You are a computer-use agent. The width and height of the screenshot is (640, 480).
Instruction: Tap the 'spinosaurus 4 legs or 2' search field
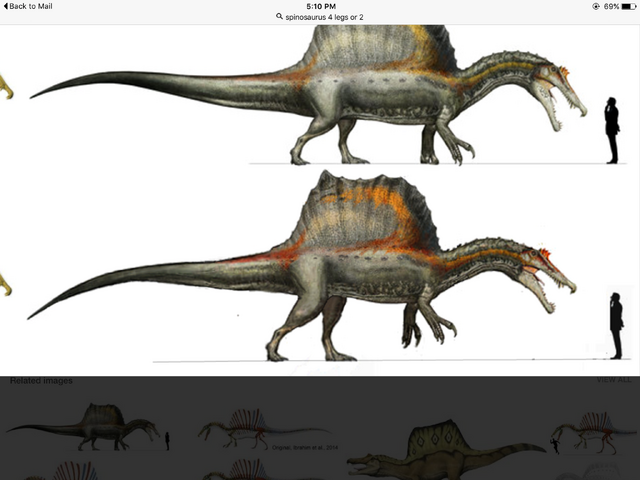click(x=320, y=17)
